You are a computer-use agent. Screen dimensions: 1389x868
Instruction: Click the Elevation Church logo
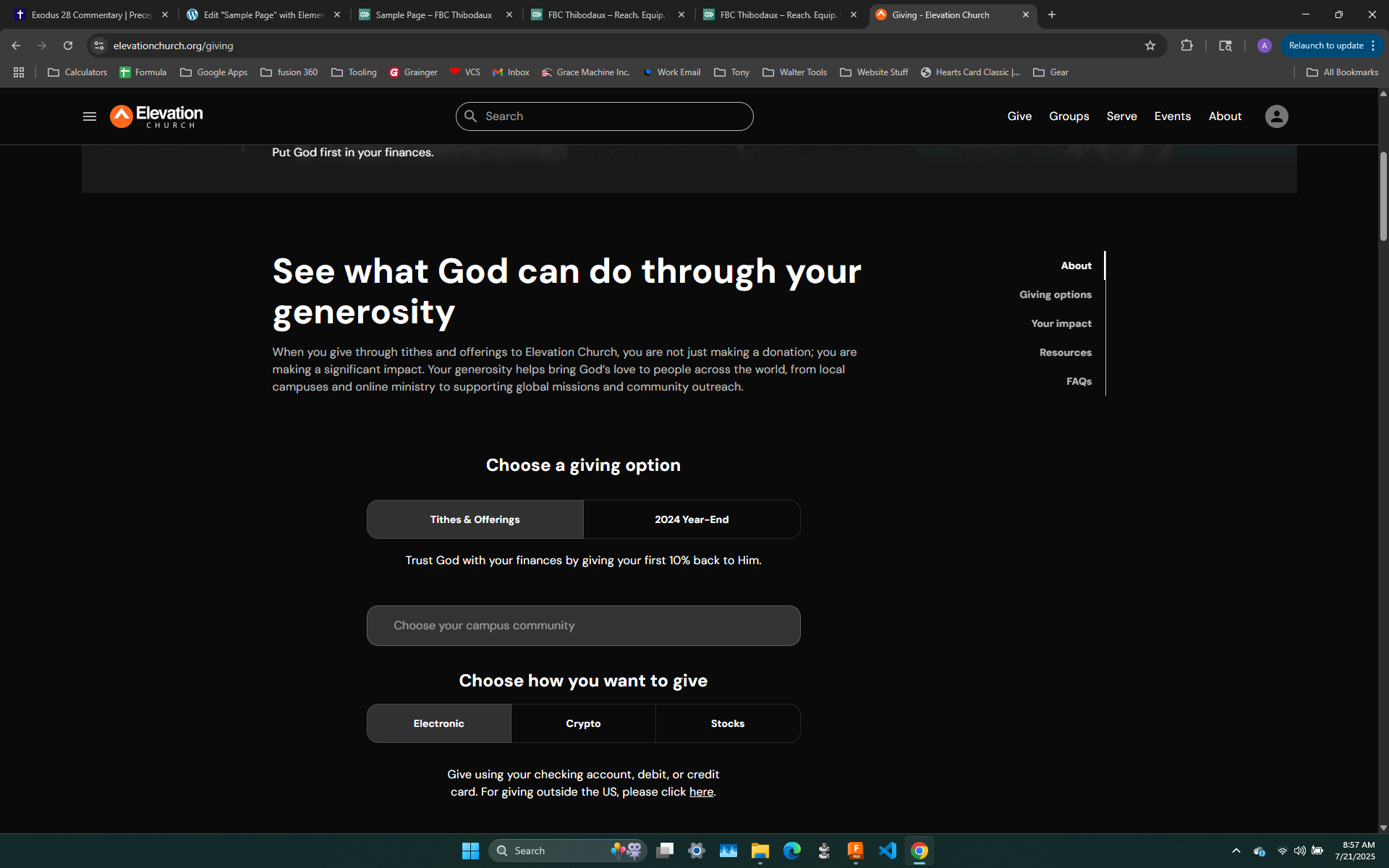coord(156,116)
